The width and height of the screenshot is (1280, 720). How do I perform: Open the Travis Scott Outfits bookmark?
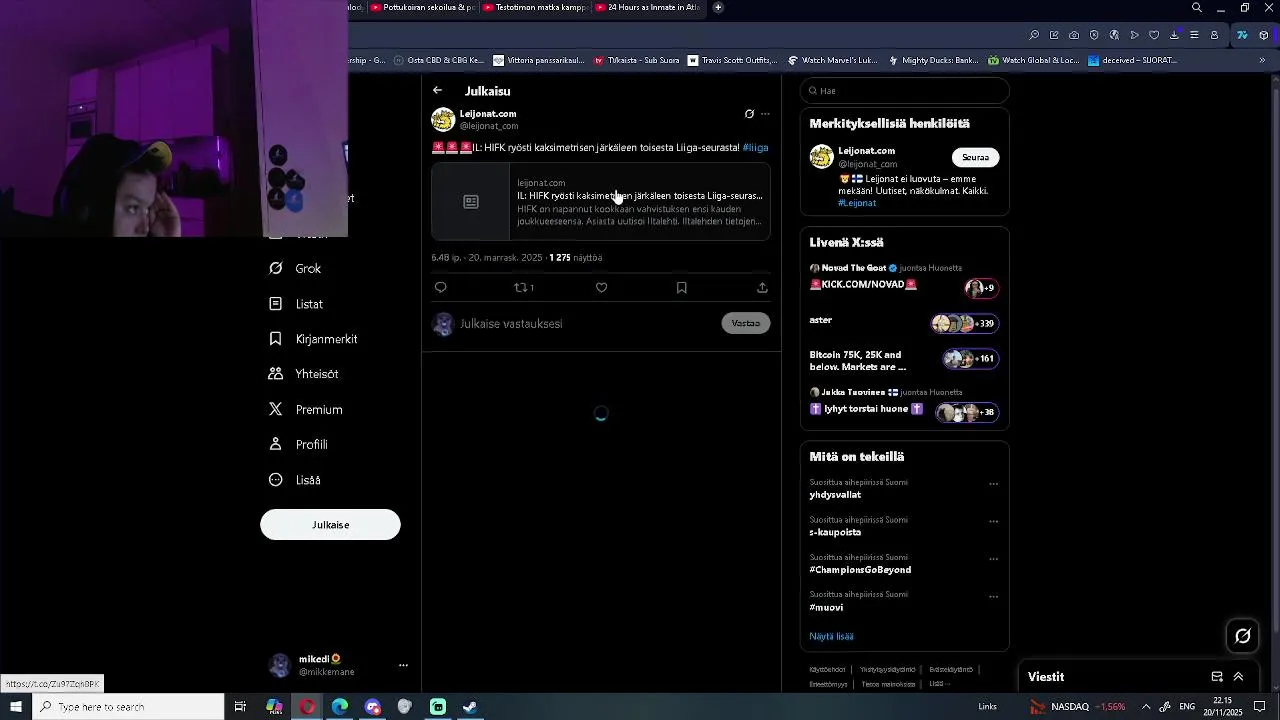click(733, 60)
